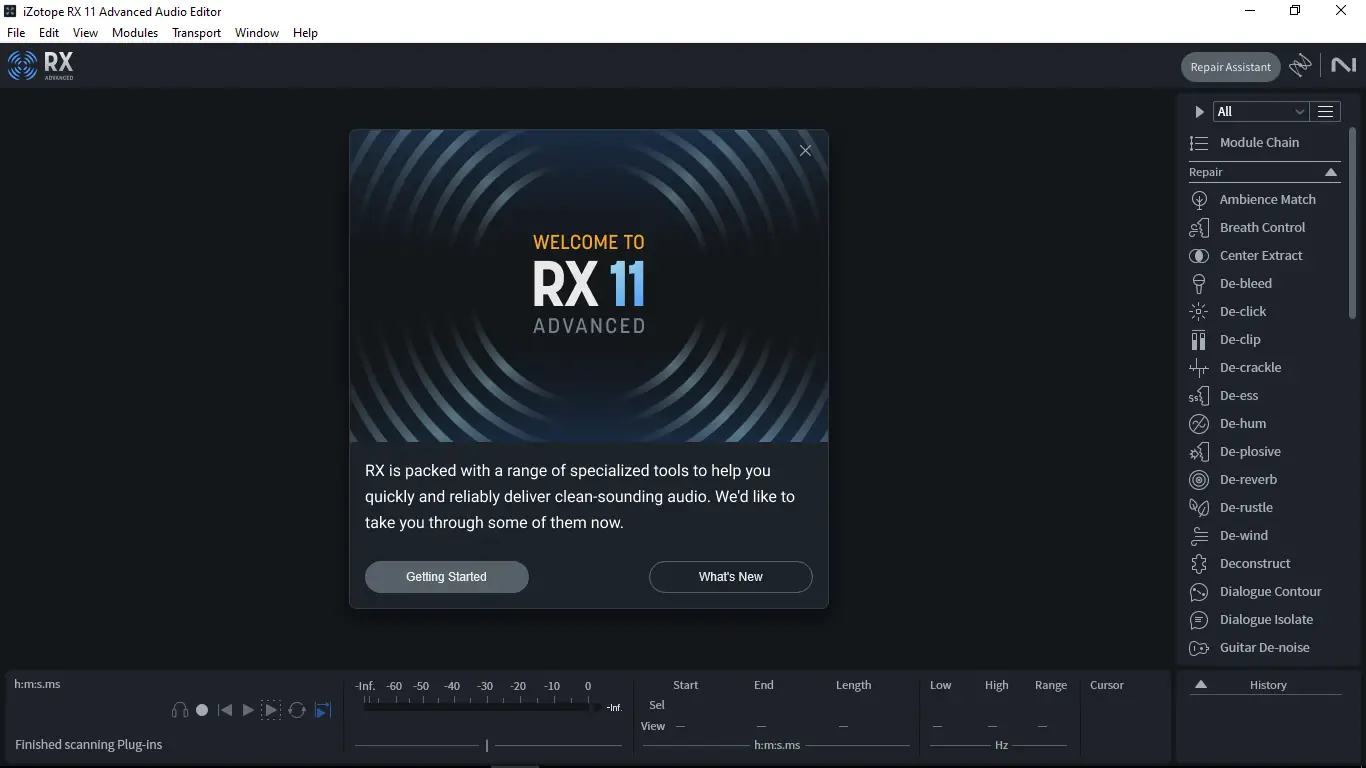Open the De-rustle module
The height and width of the screenshot is (768, 1366).
click(1264, 507)
